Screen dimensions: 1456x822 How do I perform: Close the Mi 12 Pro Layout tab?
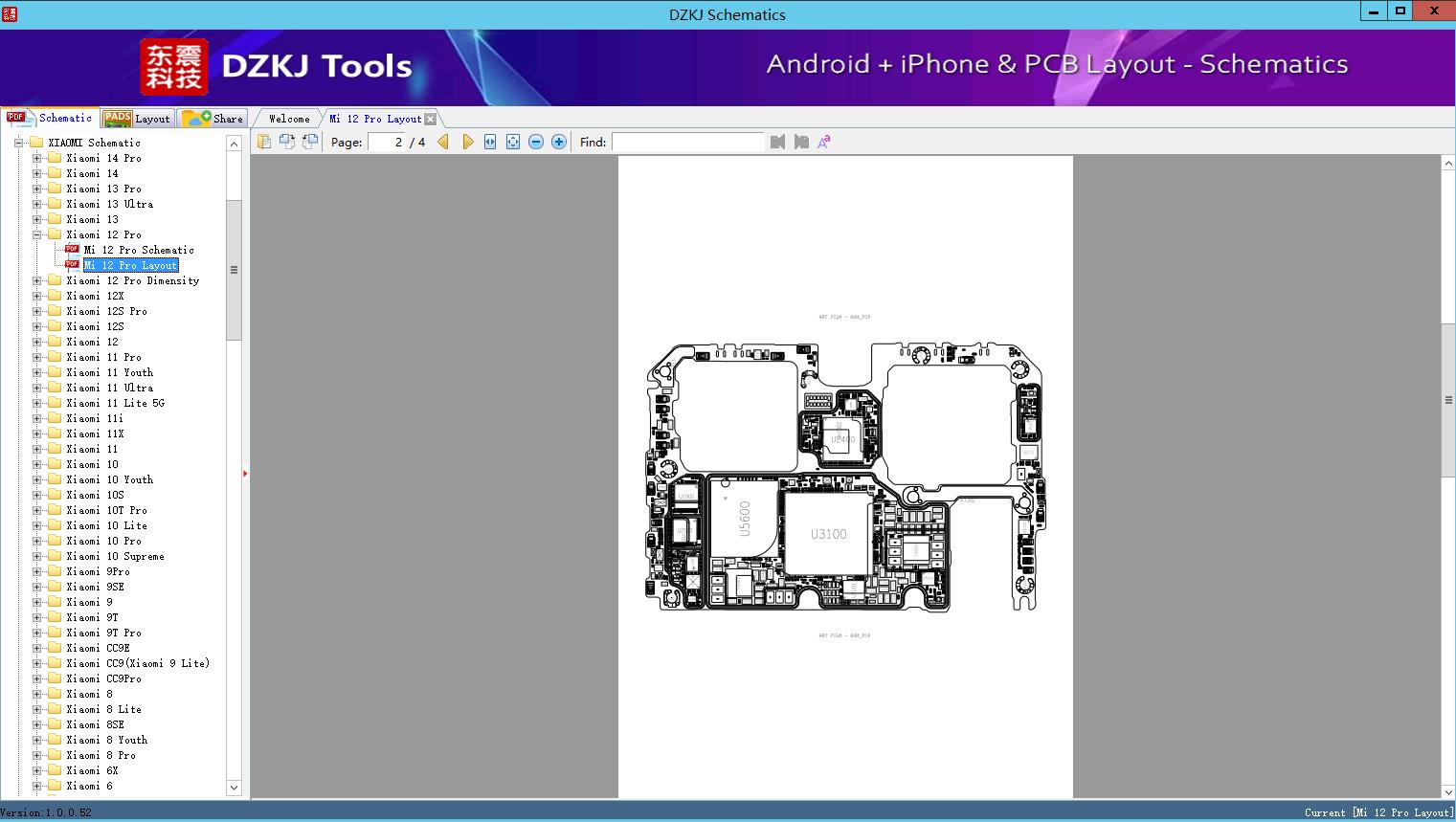click(x=431, y=119)
